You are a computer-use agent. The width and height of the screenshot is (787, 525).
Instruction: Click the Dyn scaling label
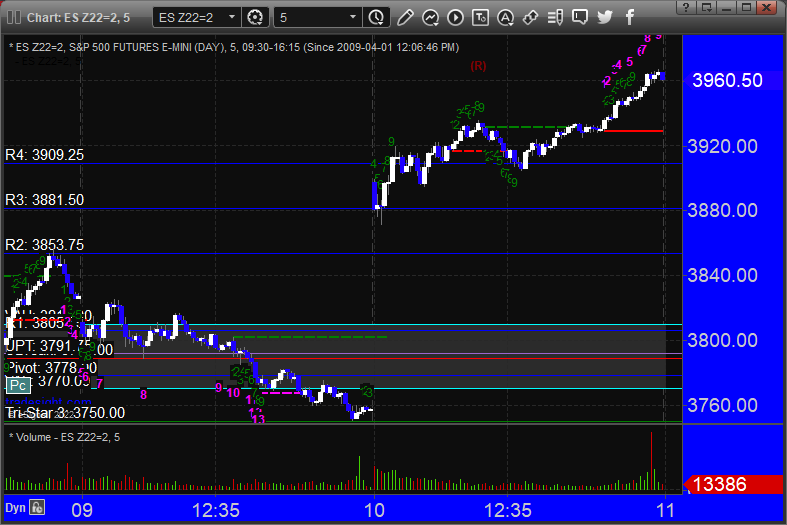(15, 507)
